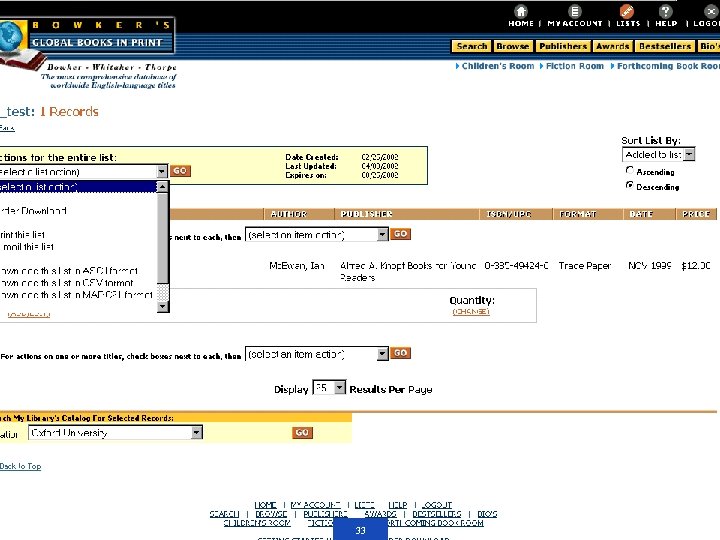Open the Publishers tab
This screenshot has height=540, width=720.
(563, 46)
